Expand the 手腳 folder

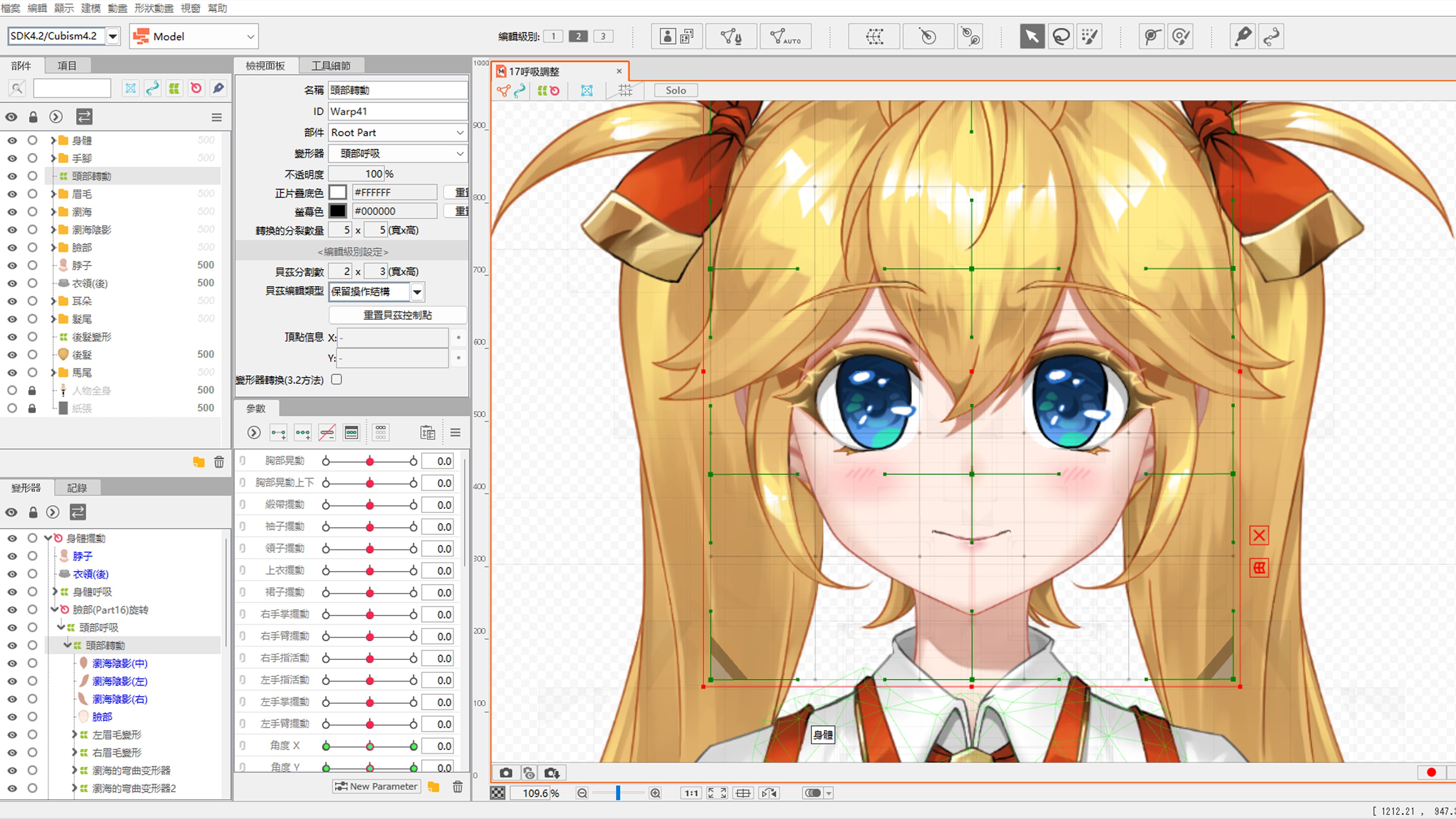tap(53, 158)
